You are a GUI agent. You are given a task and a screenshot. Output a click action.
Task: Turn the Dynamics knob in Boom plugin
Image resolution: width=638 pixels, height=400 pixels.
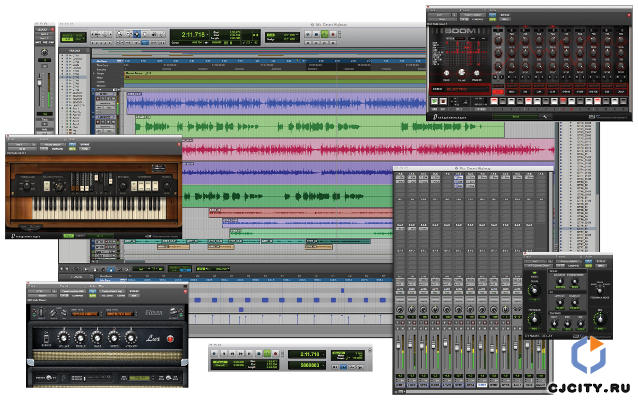(476, 74)
